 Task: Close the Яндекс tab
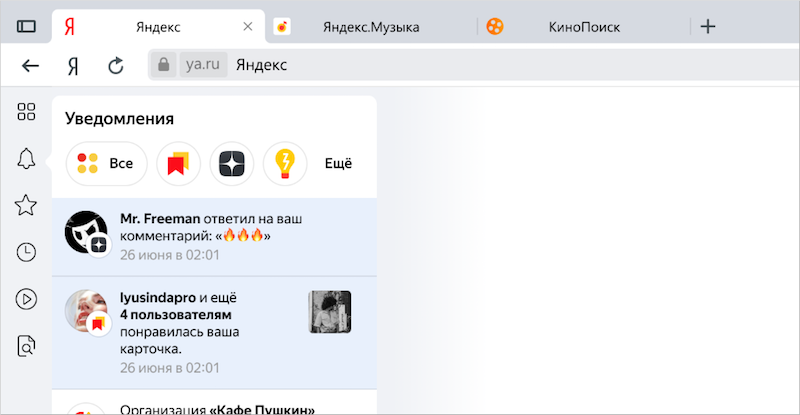click(248, 27)
